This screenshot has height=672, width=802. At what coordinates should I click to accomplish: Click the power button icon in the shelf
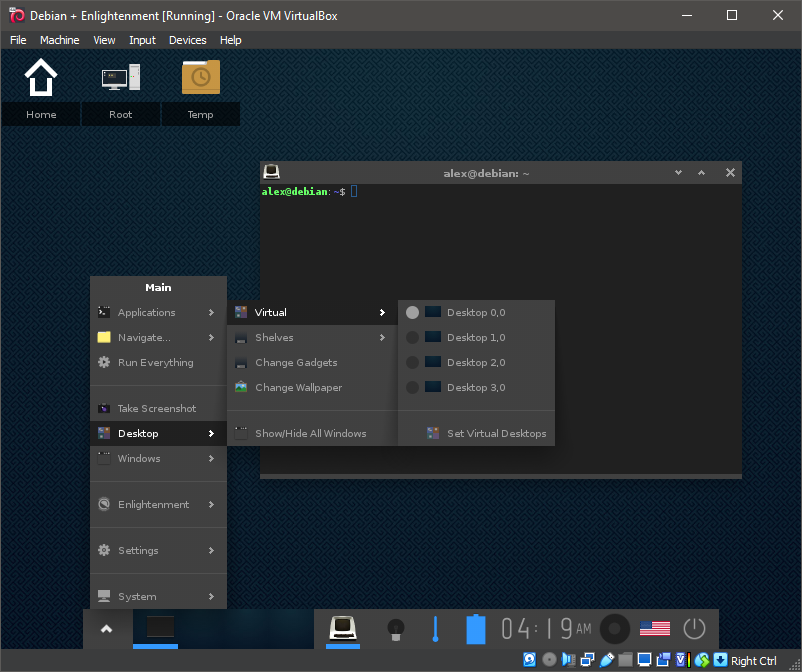pyautogui.click(x=694, y=629)
